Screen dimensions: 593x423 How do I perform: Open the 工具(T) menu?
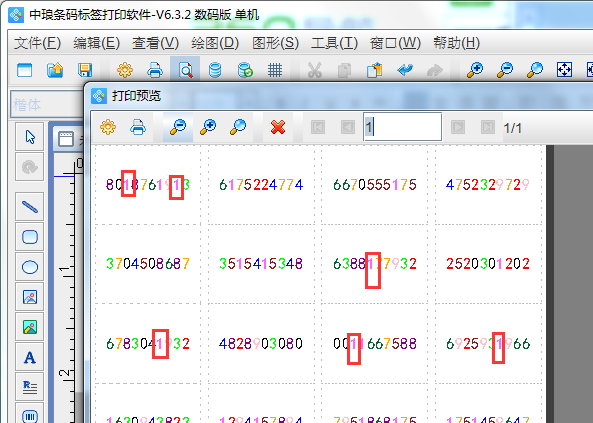(x=334, y=43)
